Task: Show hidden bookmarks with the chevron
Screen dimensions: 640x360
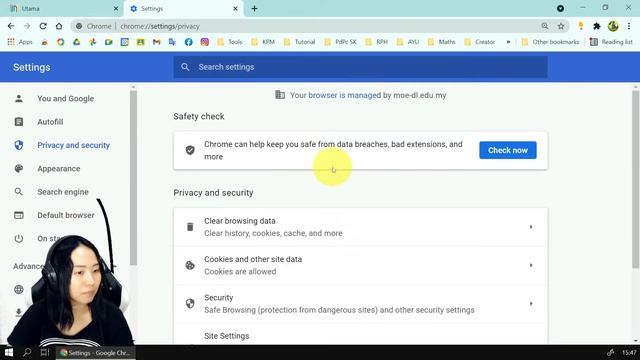Action: (x=508, y=42)
